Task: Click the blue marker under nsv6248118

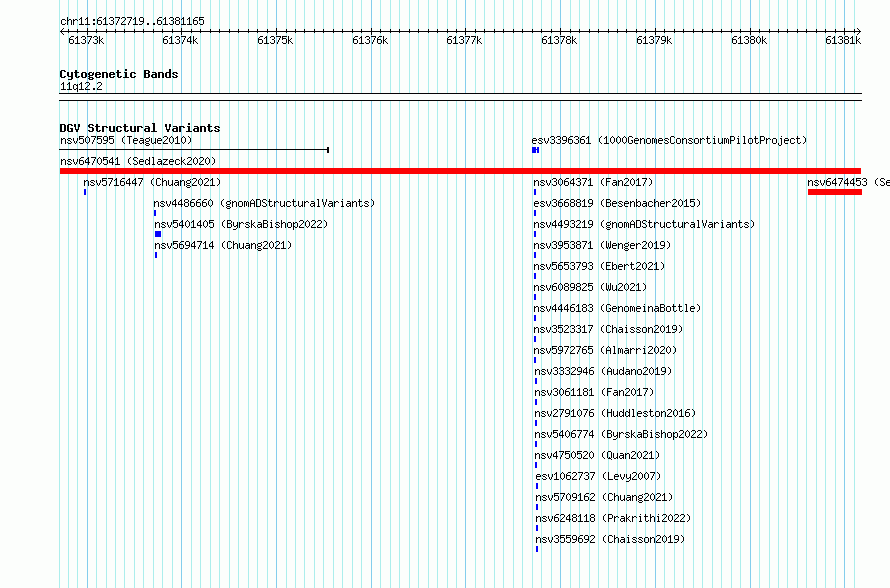Action: 537,528
